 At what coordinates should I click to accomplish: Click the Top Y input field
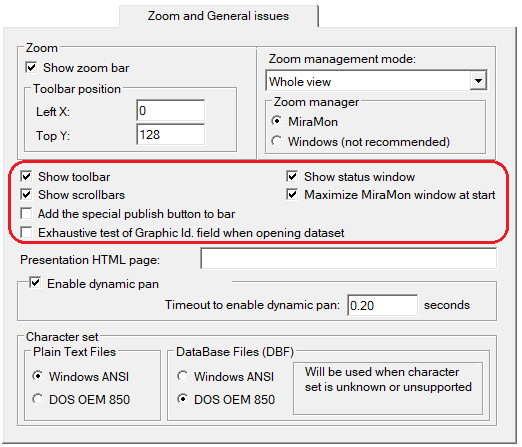171,135
